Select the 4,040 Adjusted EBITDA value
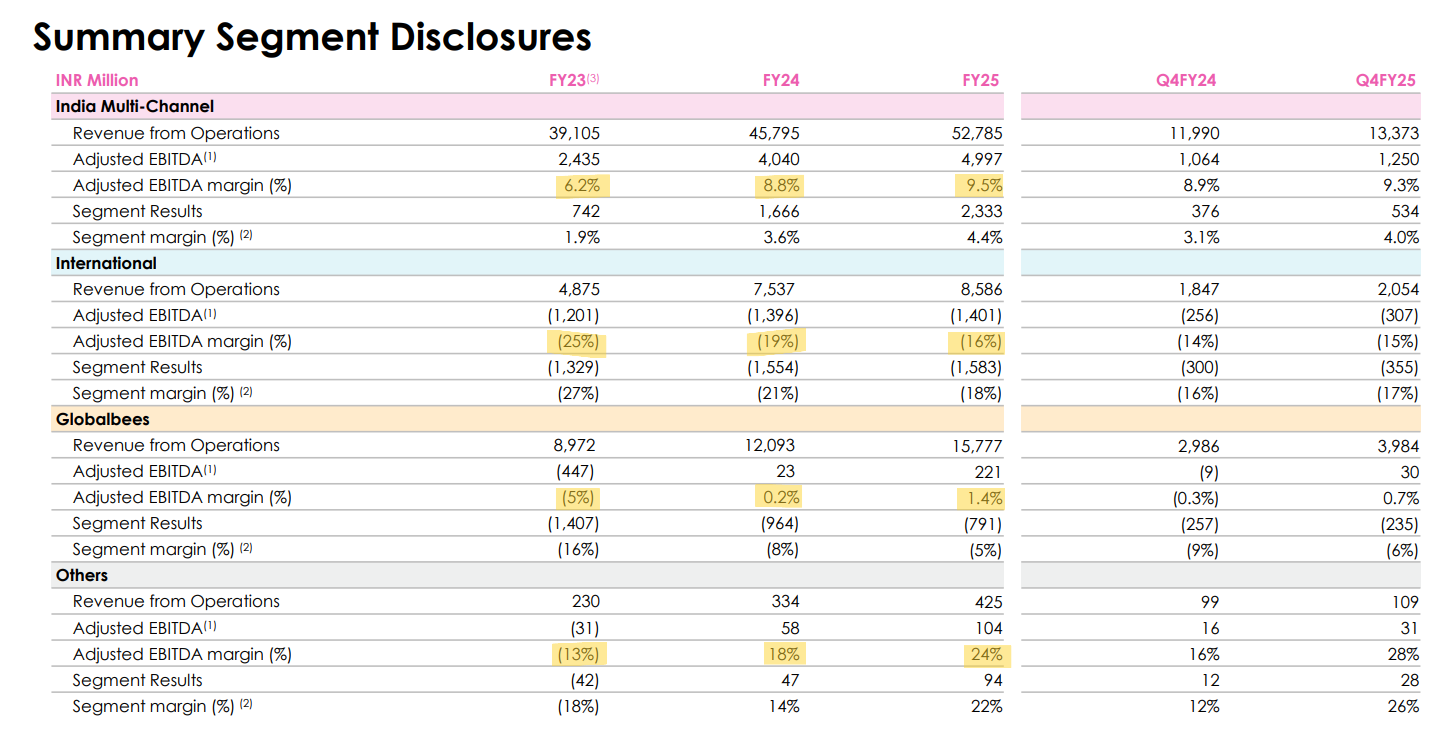This screenshot has width=1452, height=732. (778, 159)
